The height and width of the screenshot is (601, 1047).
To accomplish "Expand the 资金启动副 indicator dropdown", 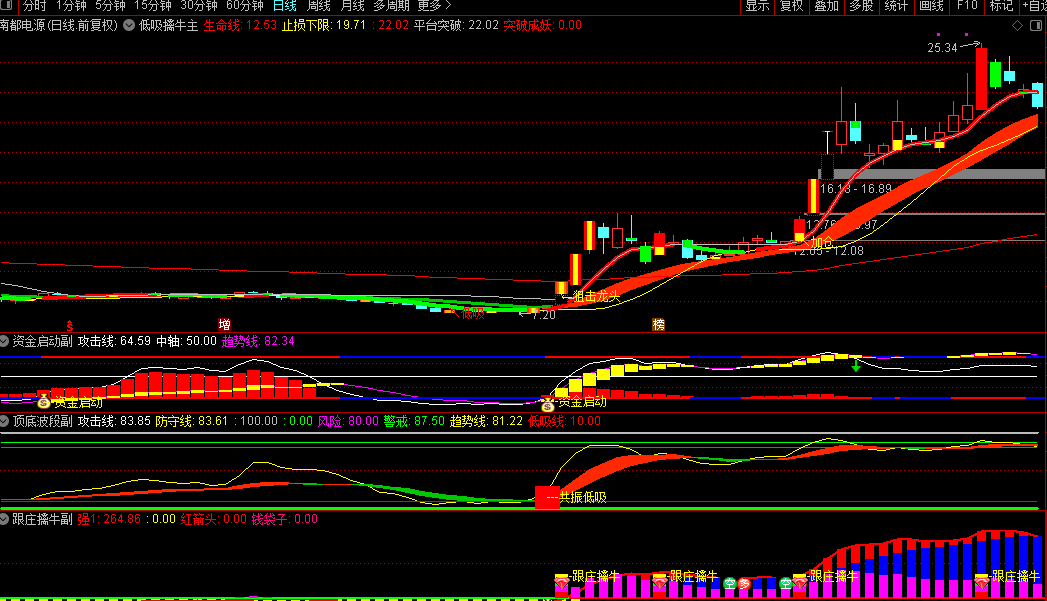I will (x=4, y=341).
